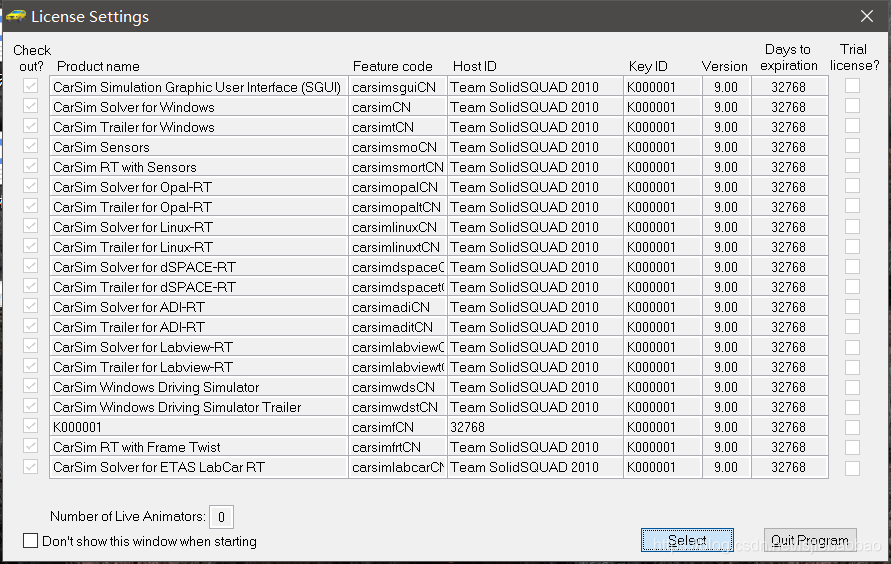Check trial license for CarSim Solver for Opal-RT
The width and height of the screenshot is (891, 564).
(x=852, y=186)
